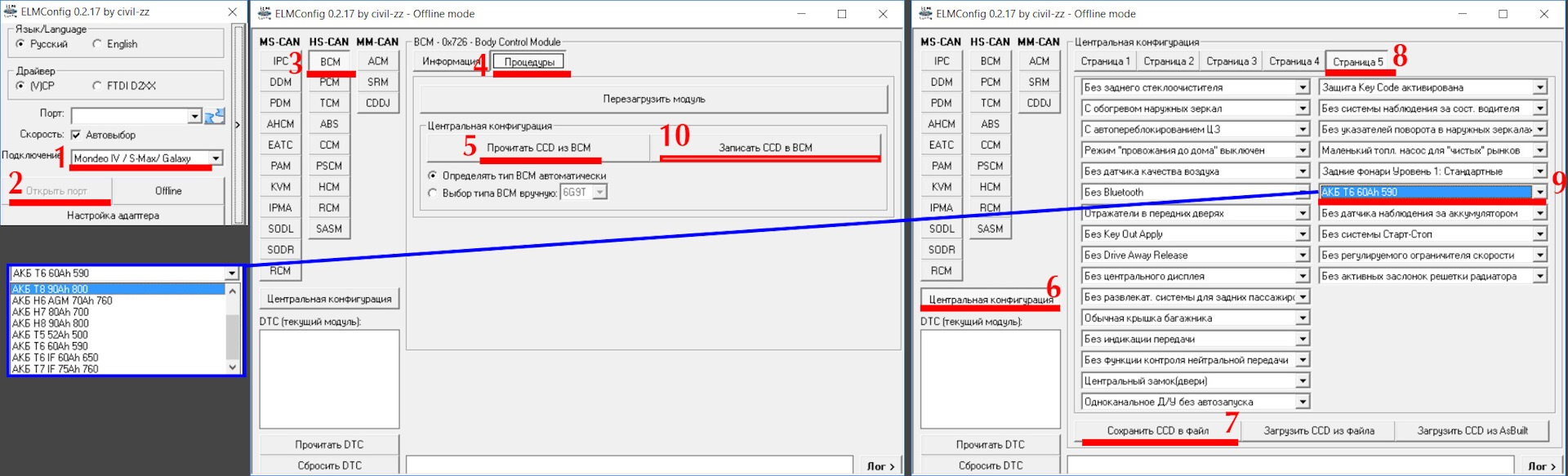Select 'Выбор типа BCM вручную' radio button
1568x476 pixels.
click(433, 193)
